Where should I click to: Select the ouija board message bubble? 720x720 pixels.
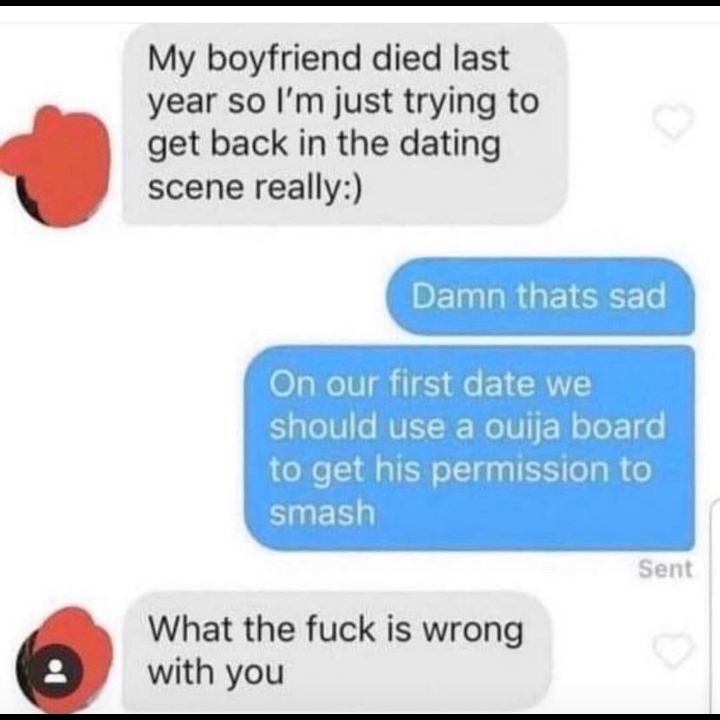coord(469,448)
